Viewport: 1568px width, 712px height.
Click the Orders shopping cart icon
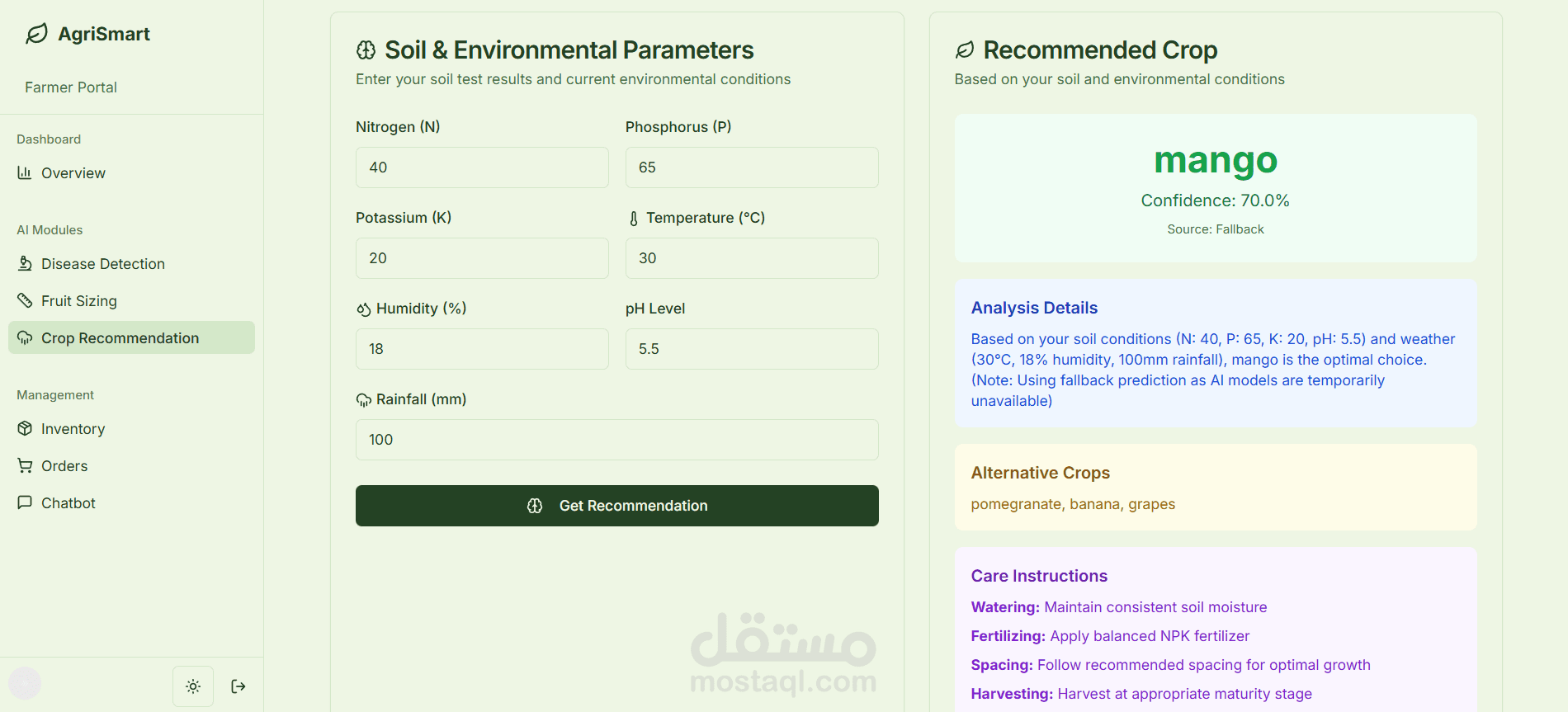25,465
